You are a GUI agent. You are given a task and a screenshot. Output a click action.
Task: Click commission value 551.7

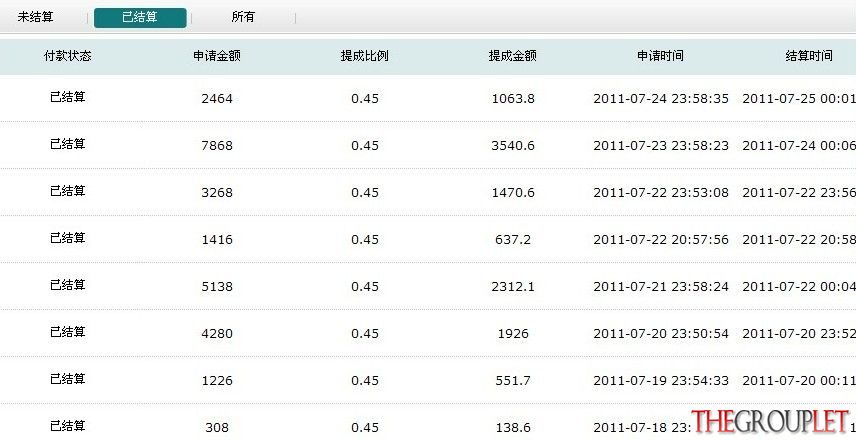click(x=513, y=380)
